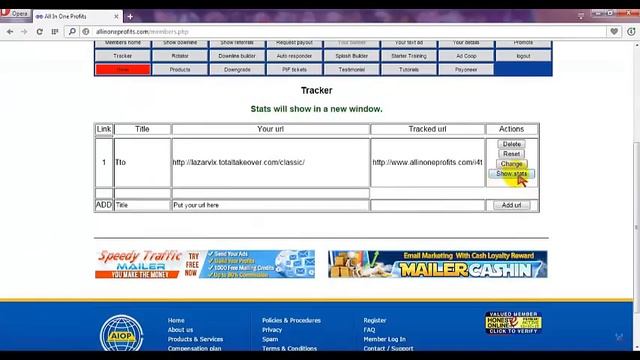Open the Starter Training menu item
This screenshot has height=360, width=640.
click(409, 56)
